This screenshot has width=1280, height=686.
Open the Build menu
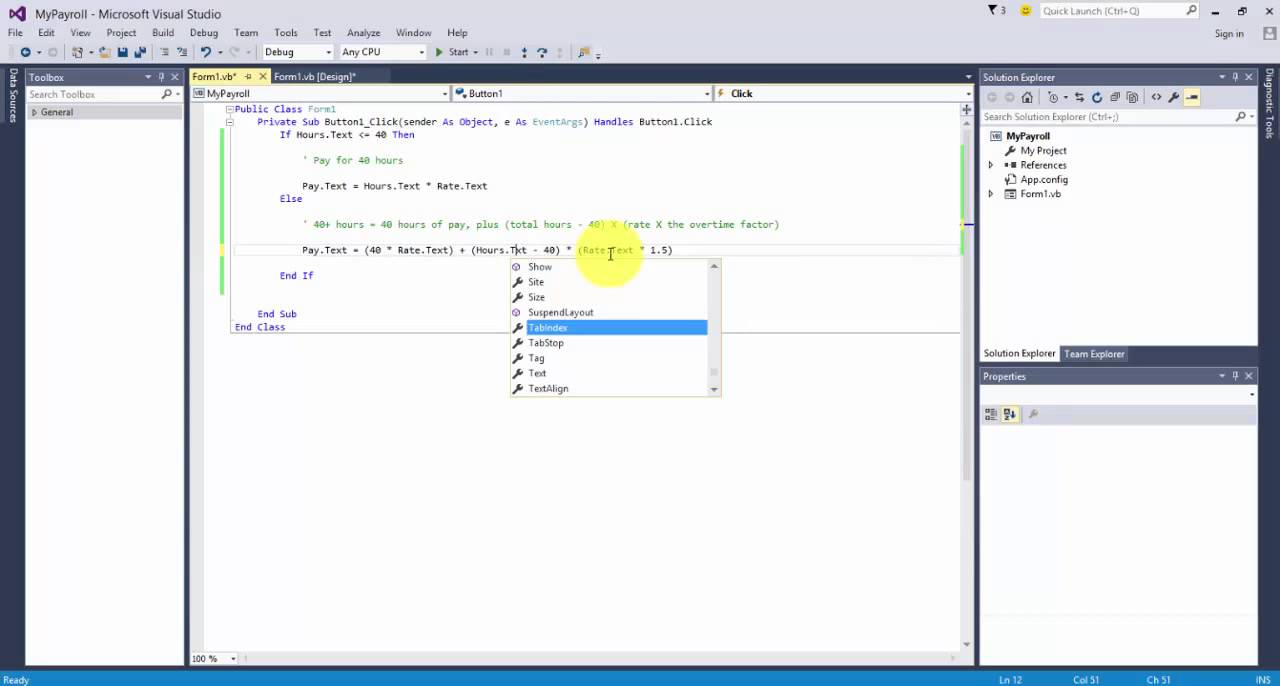point(163,33)
